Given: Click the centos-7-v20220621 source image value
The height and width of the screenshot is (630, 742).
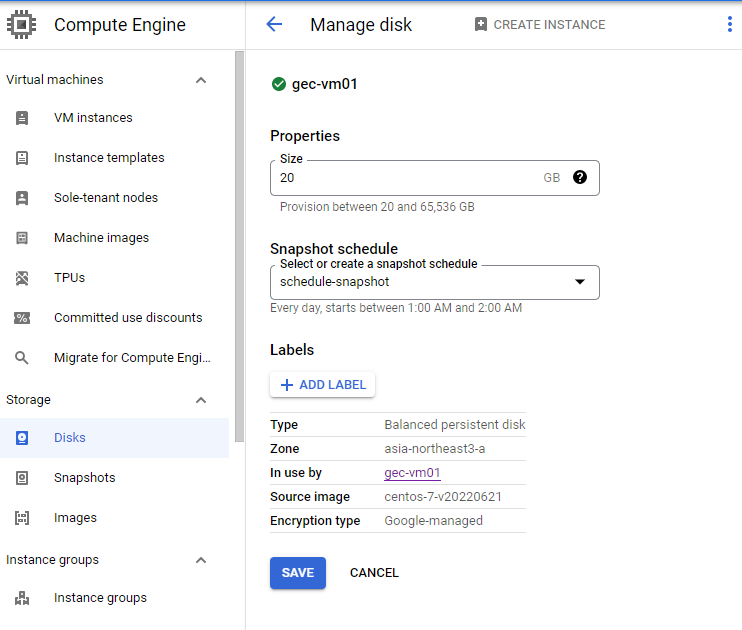Looking at the screenshot, I should coord(443,497).
